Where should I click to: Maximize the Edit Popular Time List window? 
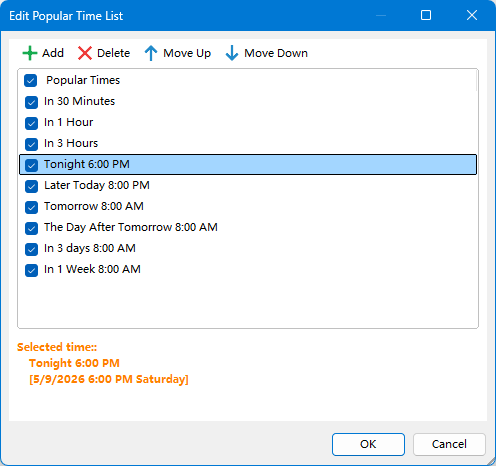tap(426, 15)
